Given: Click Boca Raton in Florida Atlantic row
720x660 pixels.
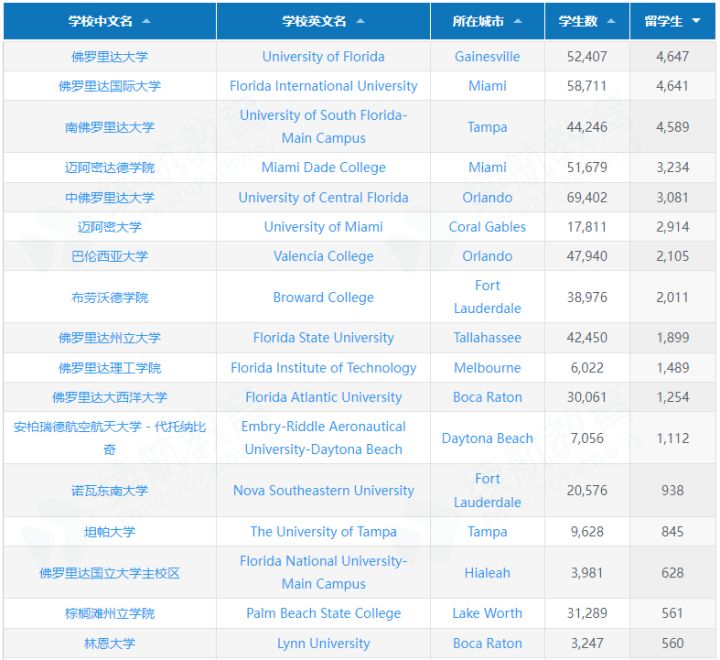Looking at the screenshot, I should pos(487,397).
